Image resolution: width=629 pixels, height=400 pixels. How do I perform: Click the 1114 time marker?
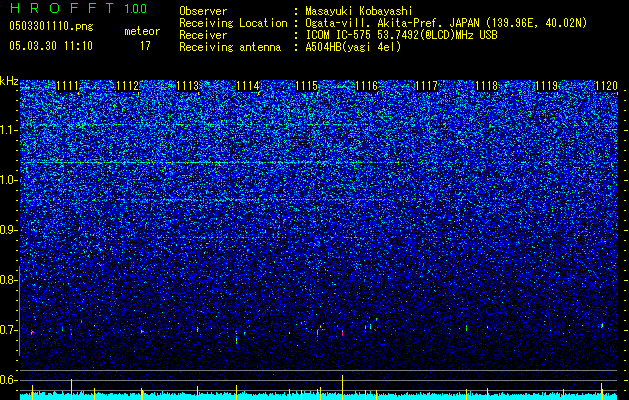[248, 86]
